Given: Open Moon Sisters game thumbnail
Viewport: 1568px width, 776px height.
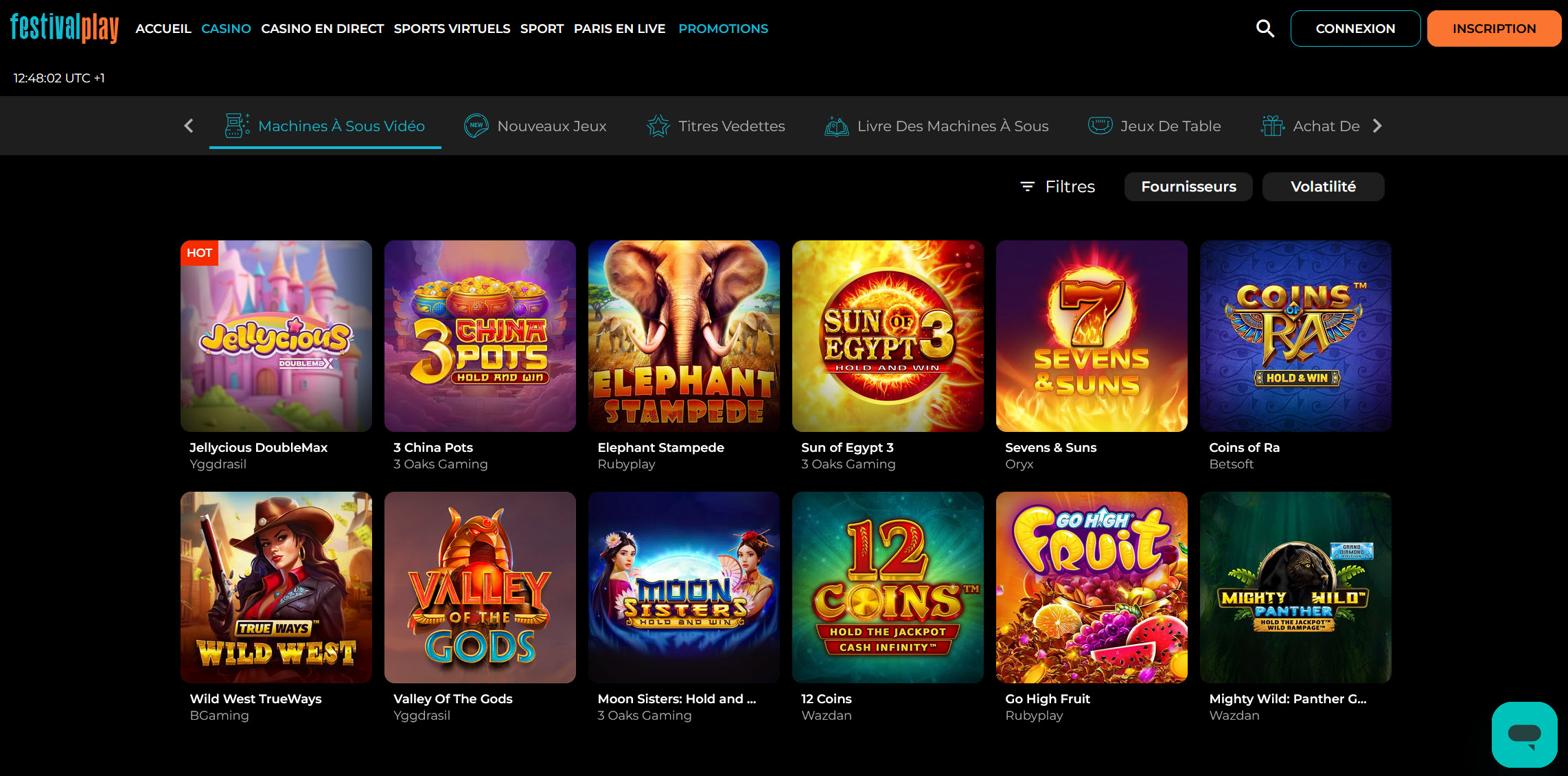Looking at the screenshot, I should [x=684, y=587].
